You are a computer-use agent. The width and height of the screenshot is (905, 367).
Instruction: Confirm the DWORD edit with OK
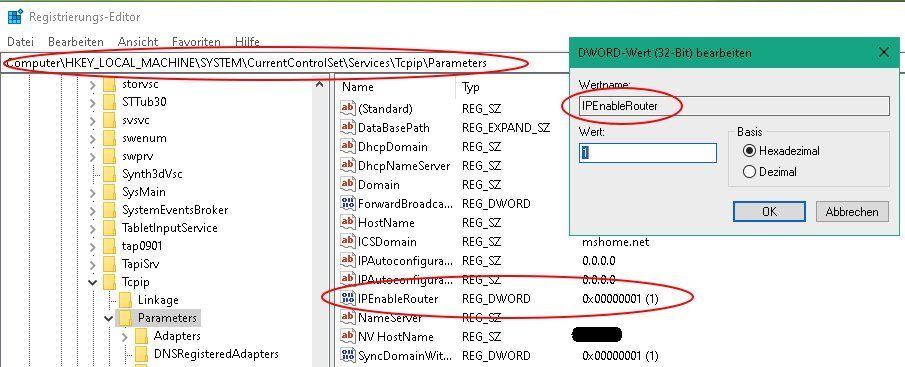pyautogui.click(x=769, y=212)
